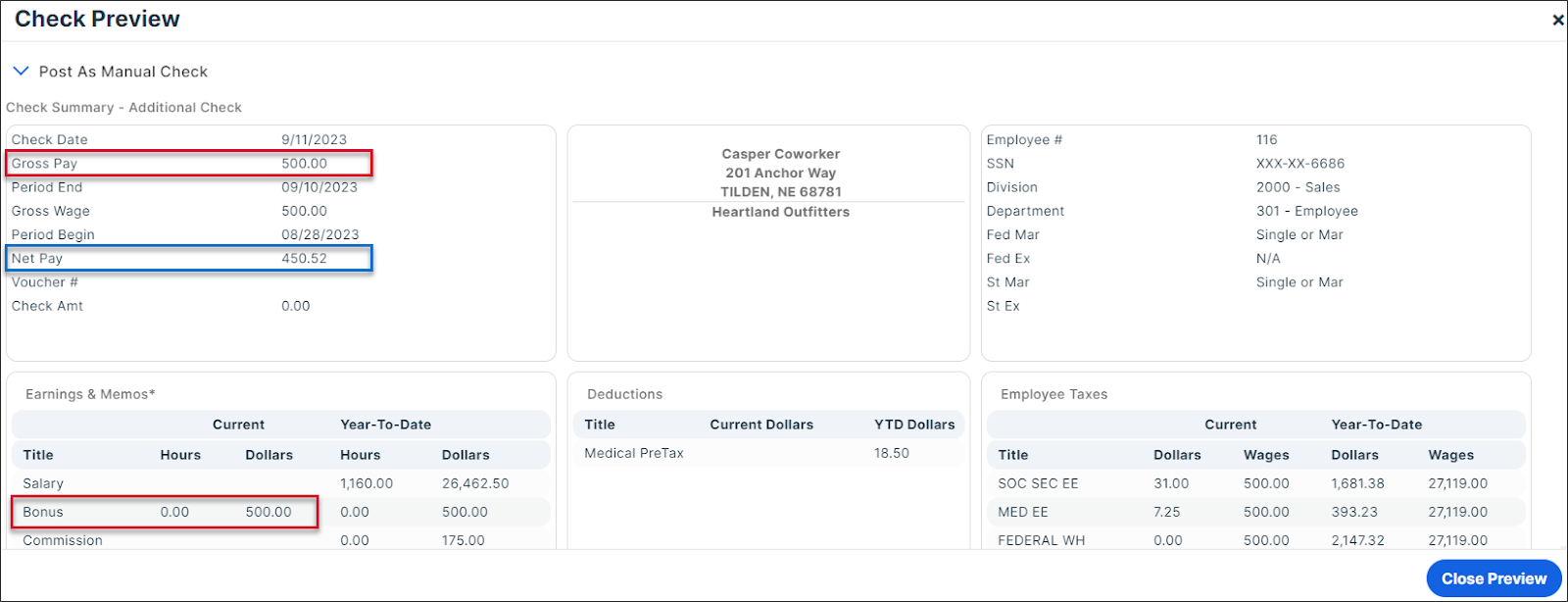Image resolution: width=1568 pixels, height=602 pixels.
Task: Click the Division value 2000 - Sales
Action: pyautogui.click(x=1298, y=187)
